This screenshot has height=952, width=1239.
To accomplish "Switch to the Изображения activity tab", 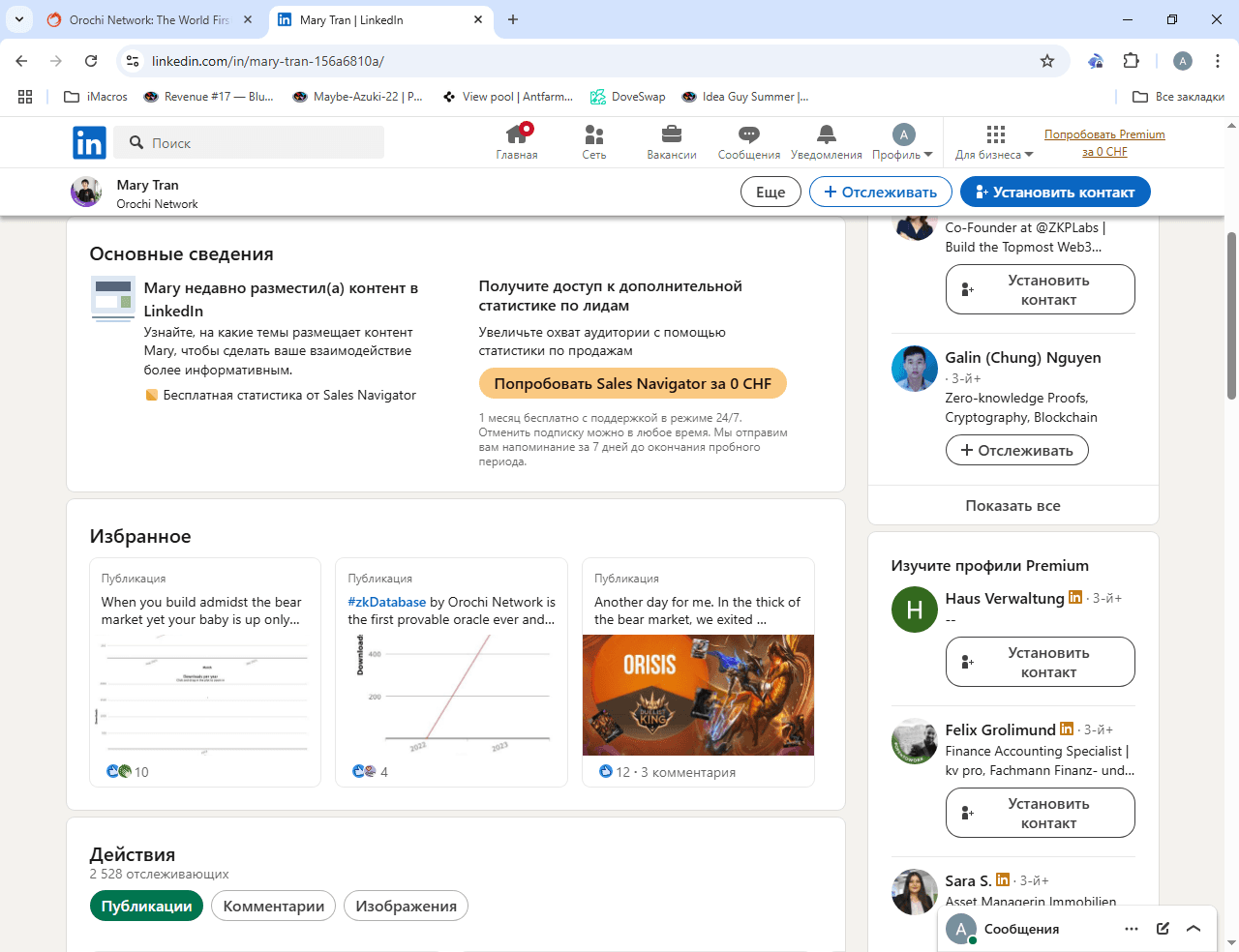I will pyautogui.click(x=407, y=906).
